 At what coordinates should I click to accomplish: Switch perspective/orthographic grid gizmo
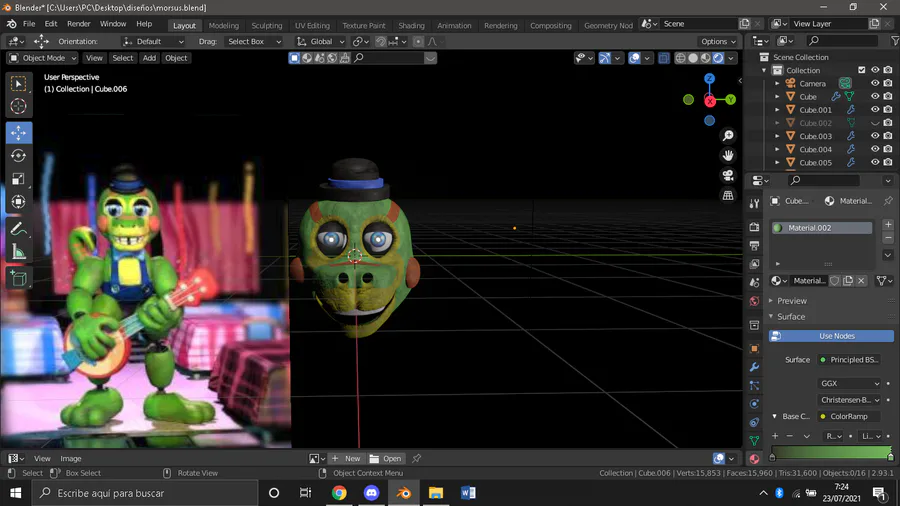728,195
